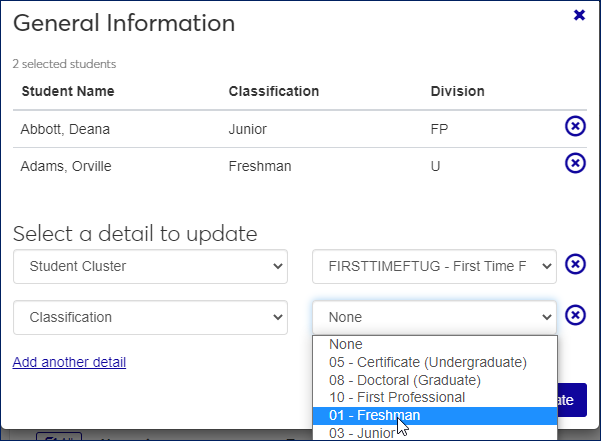Click the Abbott, Deana student name
This screenshot has width=601, height=441.
[x=61, y=129]
